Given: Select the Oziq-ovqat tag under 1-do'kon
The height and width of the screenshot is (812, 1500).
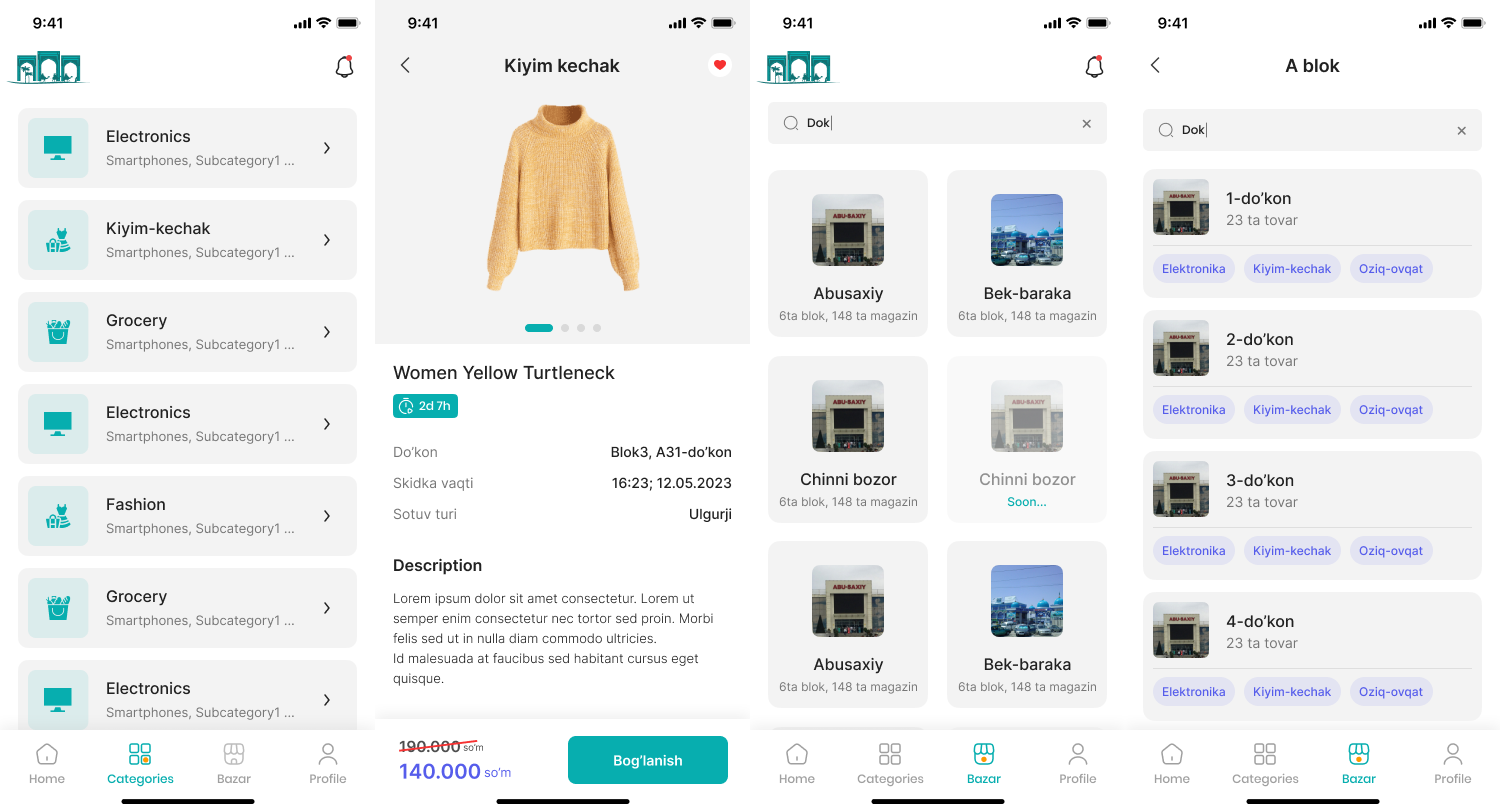Looking at the screenshot, I should [x=1390, y=269].
